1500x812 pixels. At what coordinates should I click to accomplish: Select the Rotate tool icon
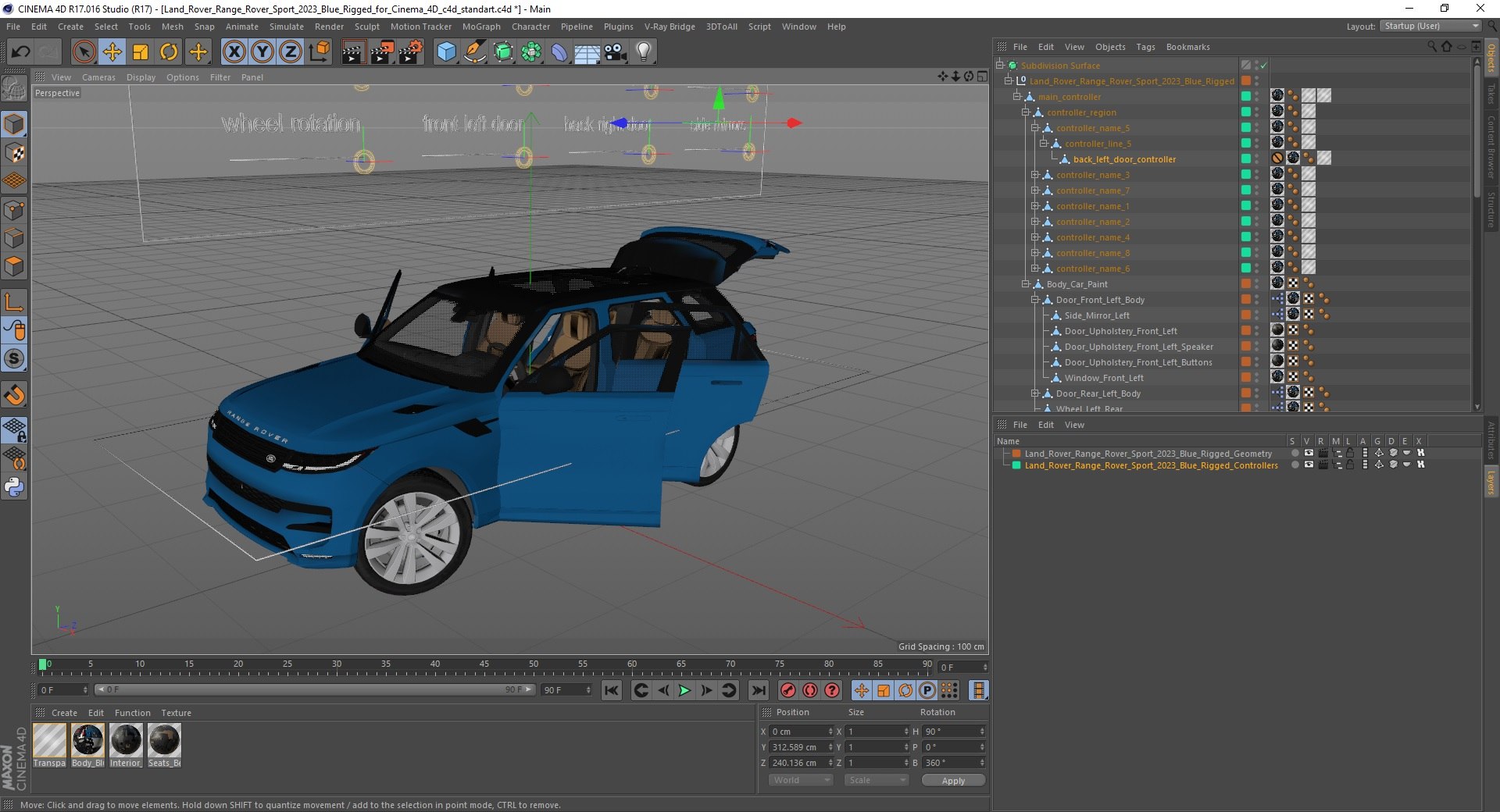point(169,52)
